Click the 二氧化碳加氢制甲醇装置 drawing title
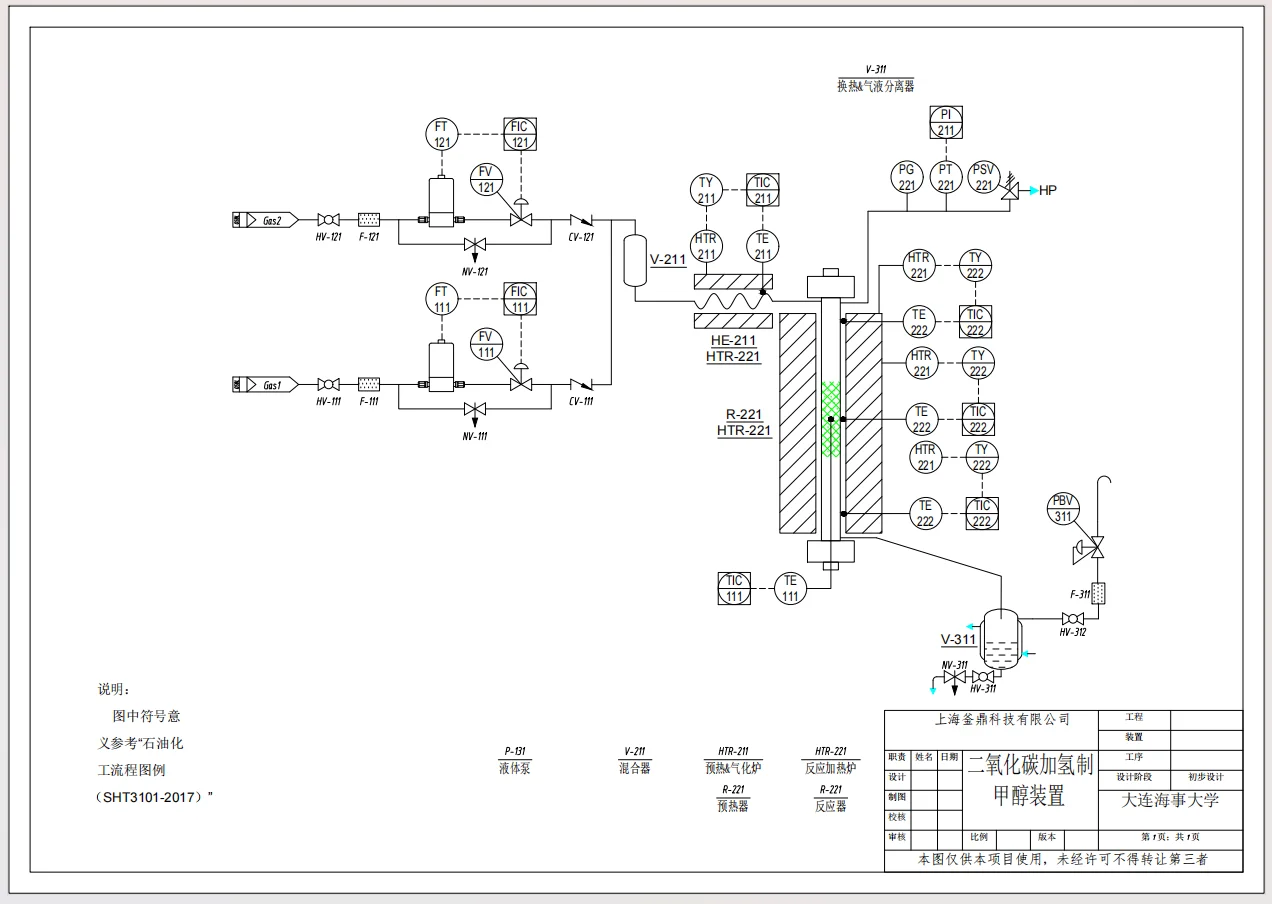 [1029, 781]
